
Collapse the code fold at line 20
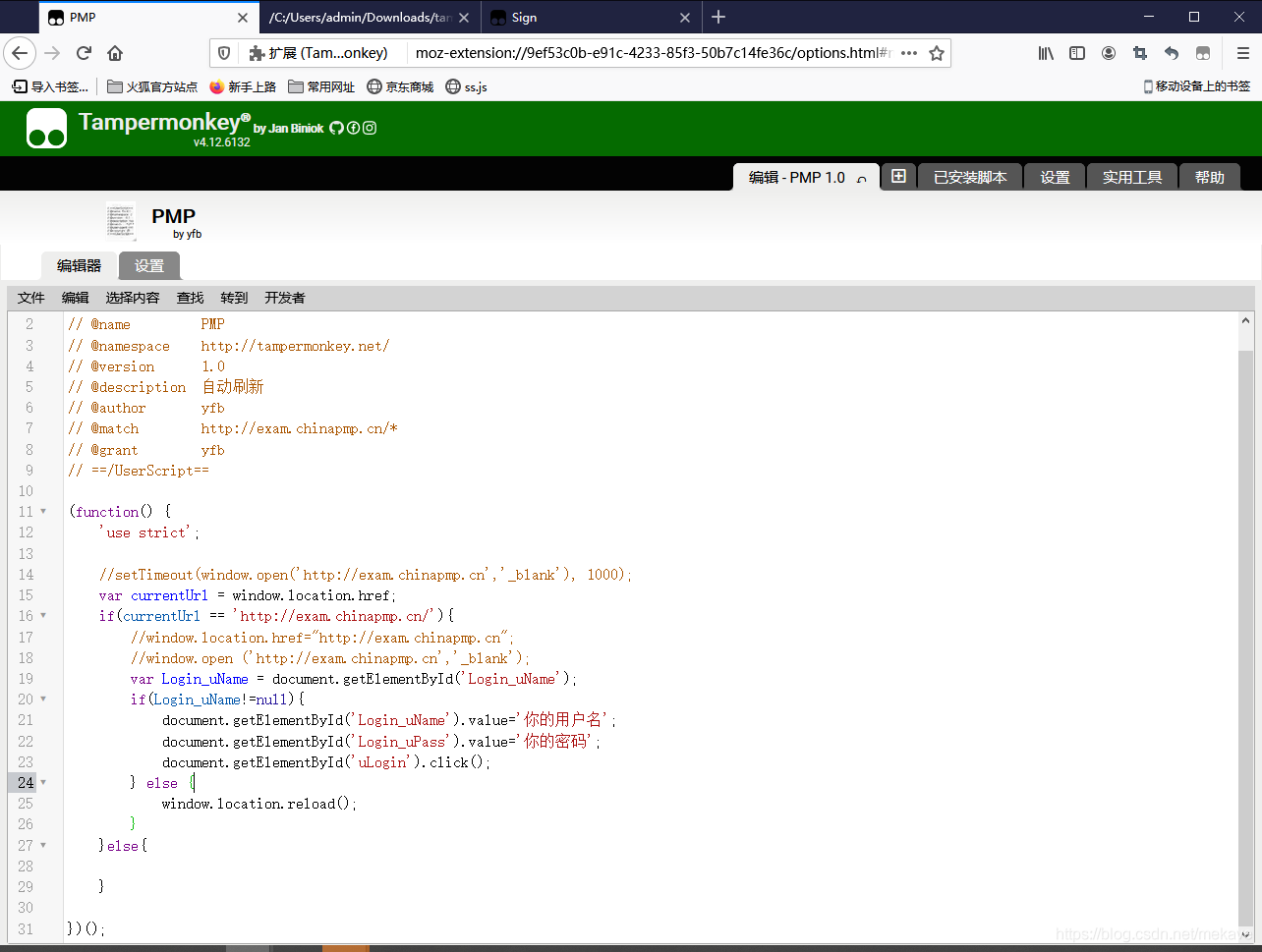pos(43,700)
